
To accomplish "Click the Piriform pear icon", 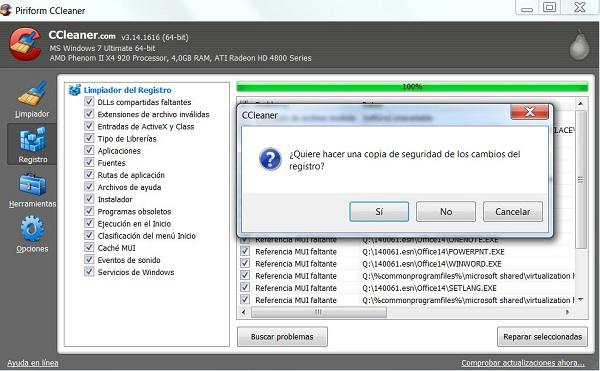I will click(x=579, y=45).
